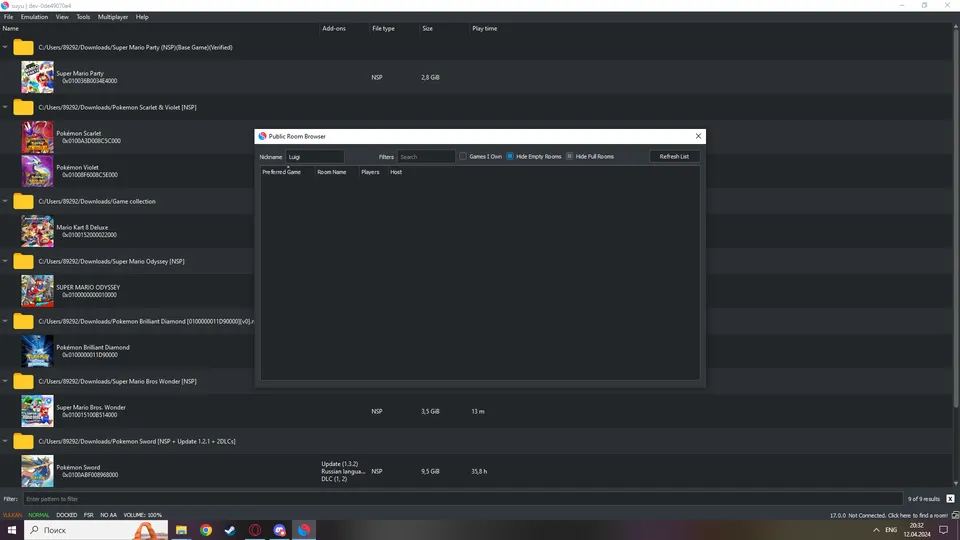This screenshot has height=540, width=960.
Task: Sort rooms by Host column
Action: [x=396, y=172]
